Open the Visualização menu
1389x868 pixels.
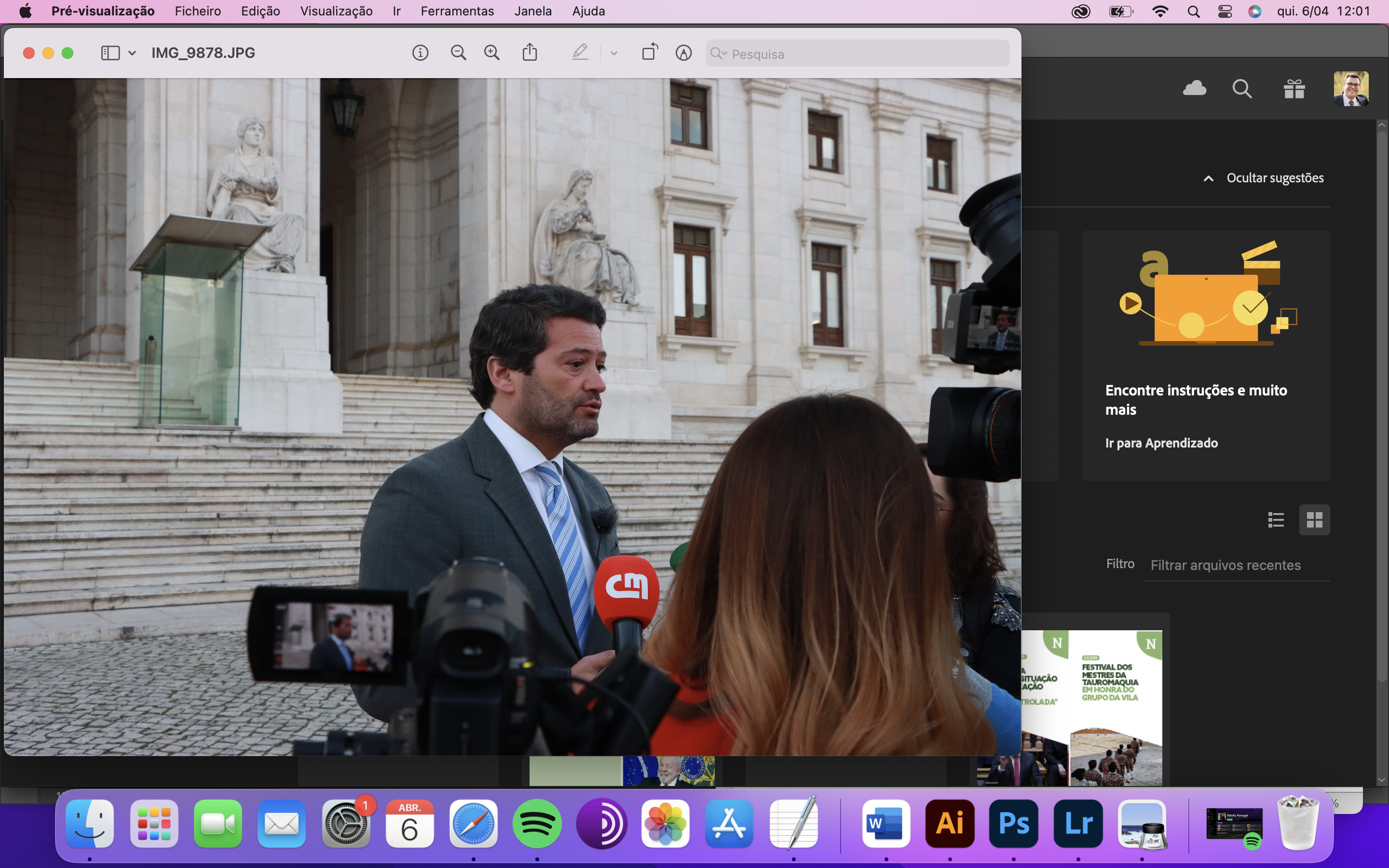point(336,11)
